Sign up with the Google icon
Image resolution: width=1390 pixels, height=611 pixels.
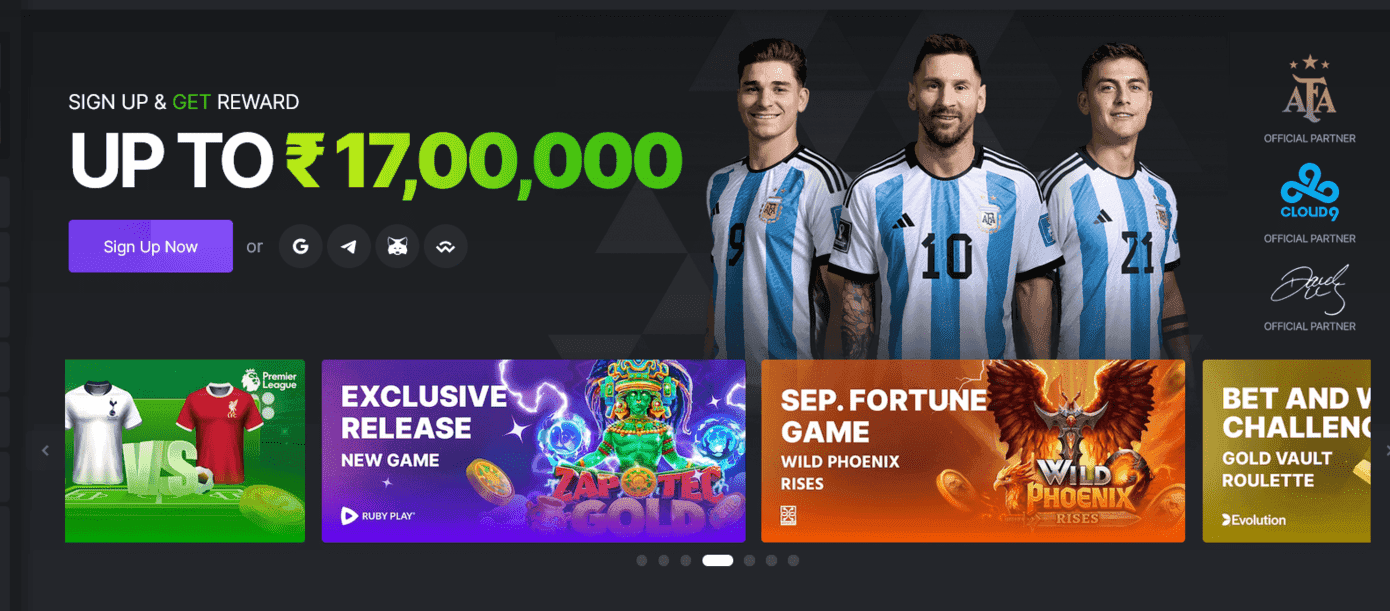pos(300,246)
